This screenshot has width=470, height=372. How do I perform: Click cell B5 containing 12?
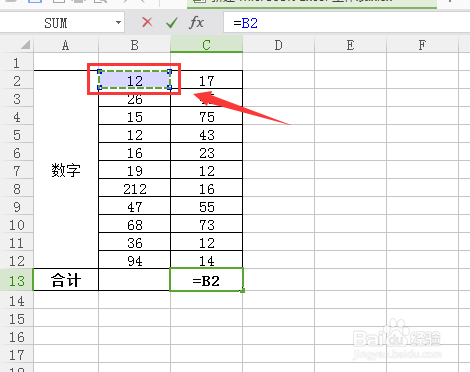pos(135,134)
